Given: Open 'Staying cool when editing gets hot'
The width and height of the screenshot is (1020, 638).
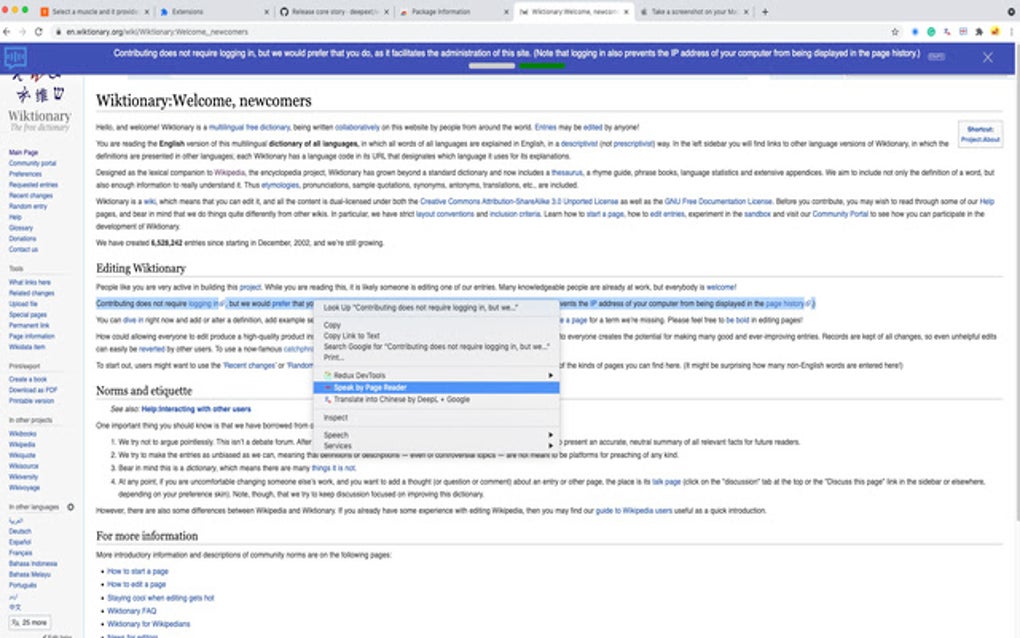Looking at the screenshot, I should coord(161,598).
